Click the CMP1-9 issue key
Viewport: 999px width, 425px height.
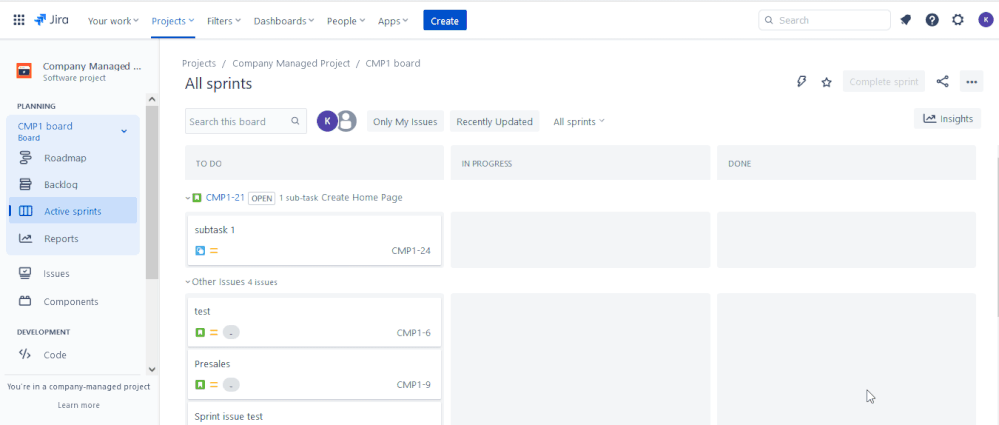coord(413,385)
